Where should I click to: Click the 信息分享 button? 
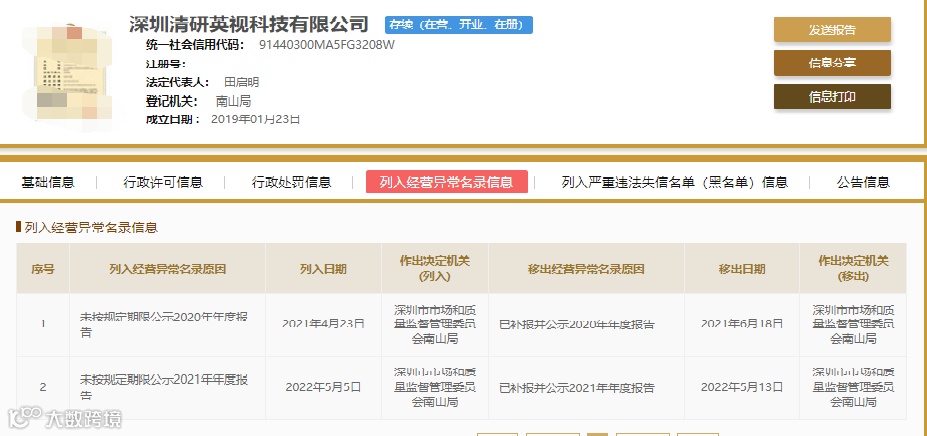coord(832,63)
